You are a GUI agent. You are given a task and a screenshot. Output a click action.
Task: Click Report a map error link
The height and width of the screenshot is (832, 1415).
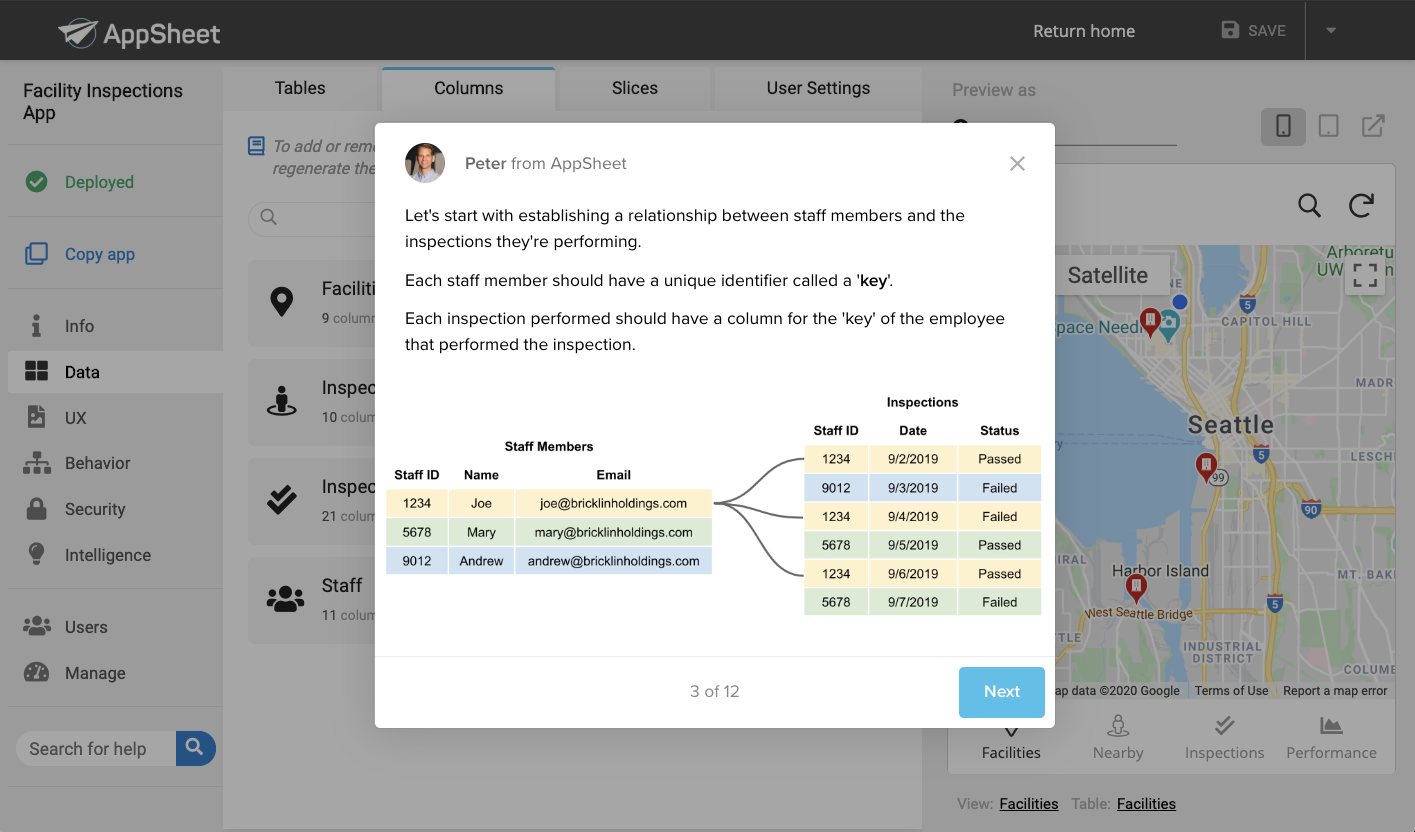pos(1335,691)
